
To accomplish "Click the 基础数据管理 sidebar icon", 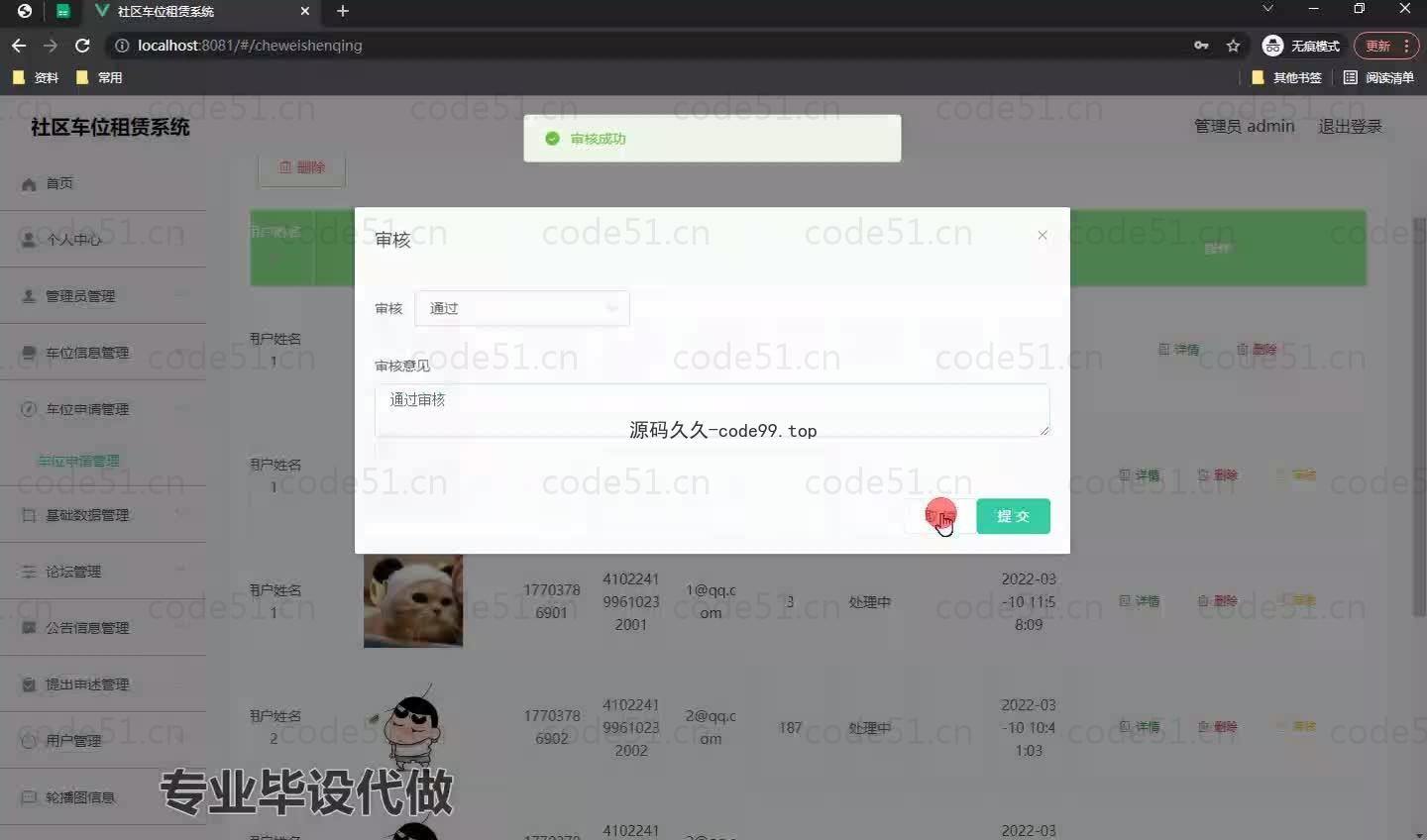I will [x=29, y=515].
